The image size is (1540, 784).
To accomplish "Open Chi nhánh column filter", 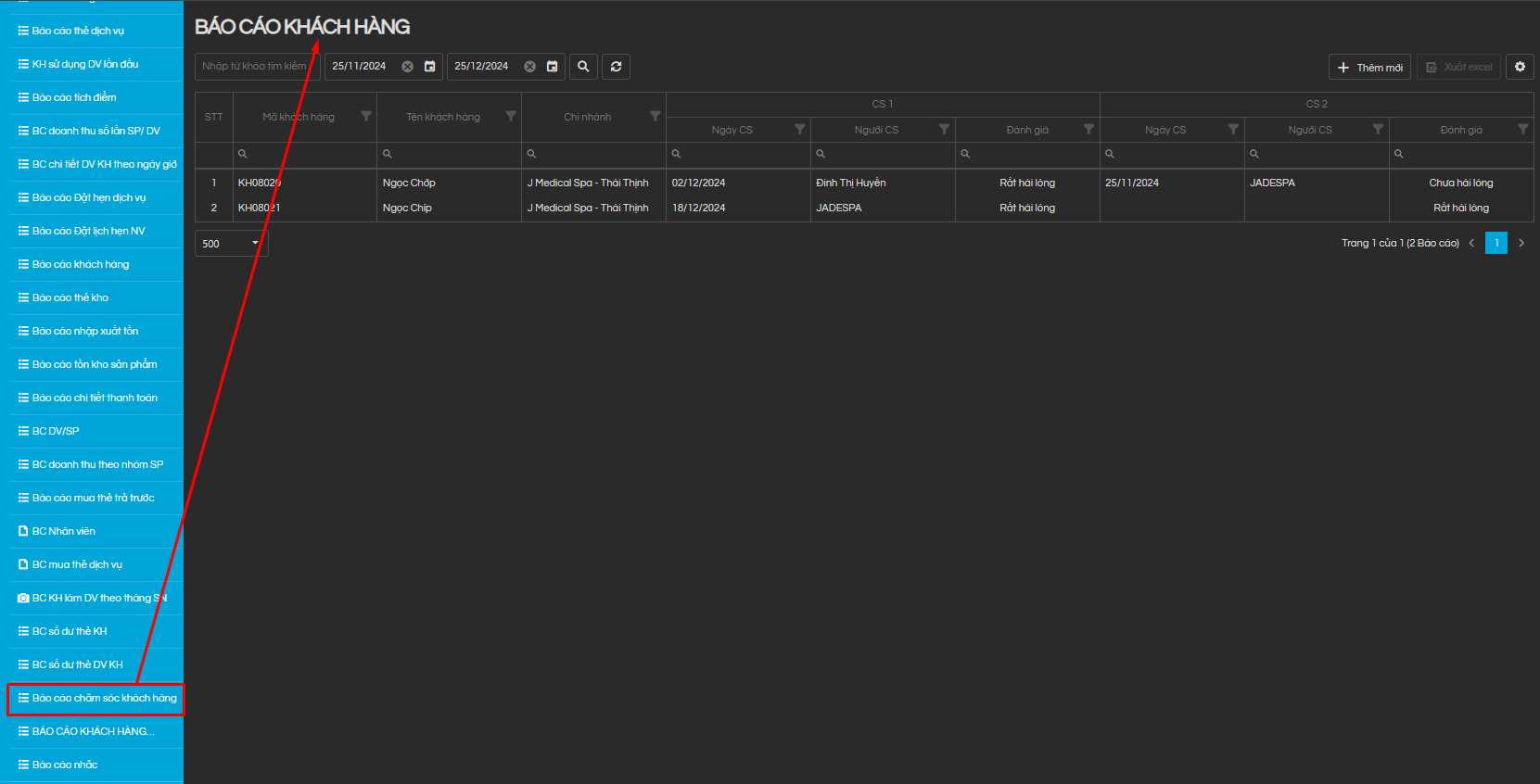I will pyautogui.click(x=655, y=117).
